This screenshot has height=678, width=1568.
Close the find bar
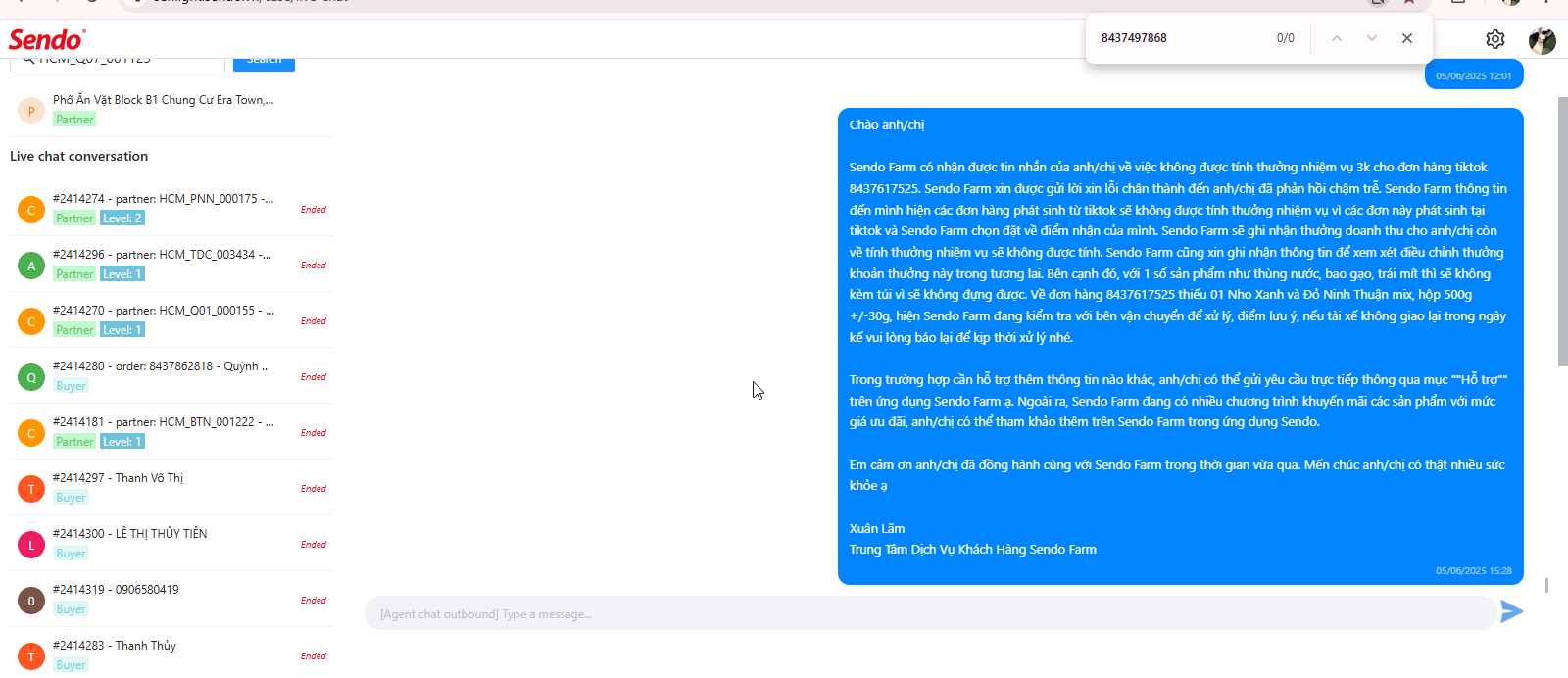click(x=1407, y=38)
